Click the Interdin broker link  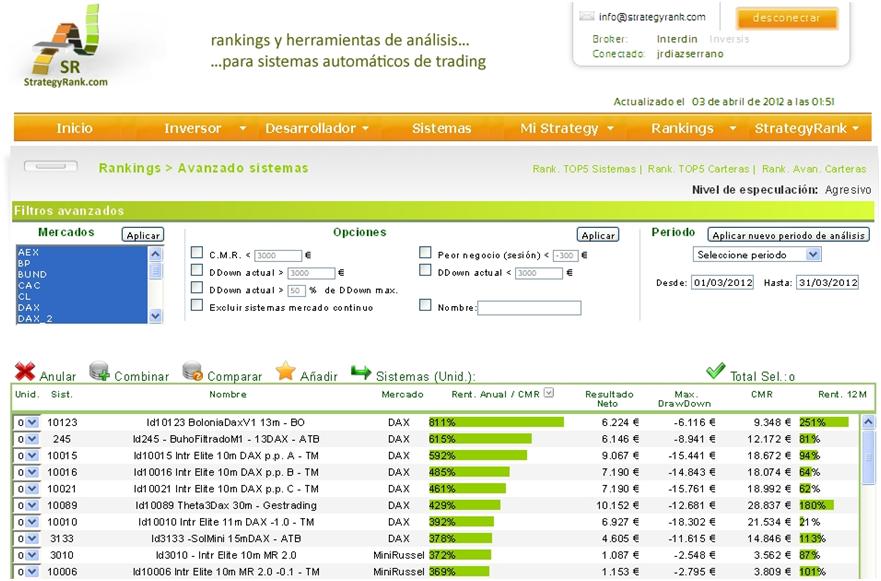click(x=677, y=39)
